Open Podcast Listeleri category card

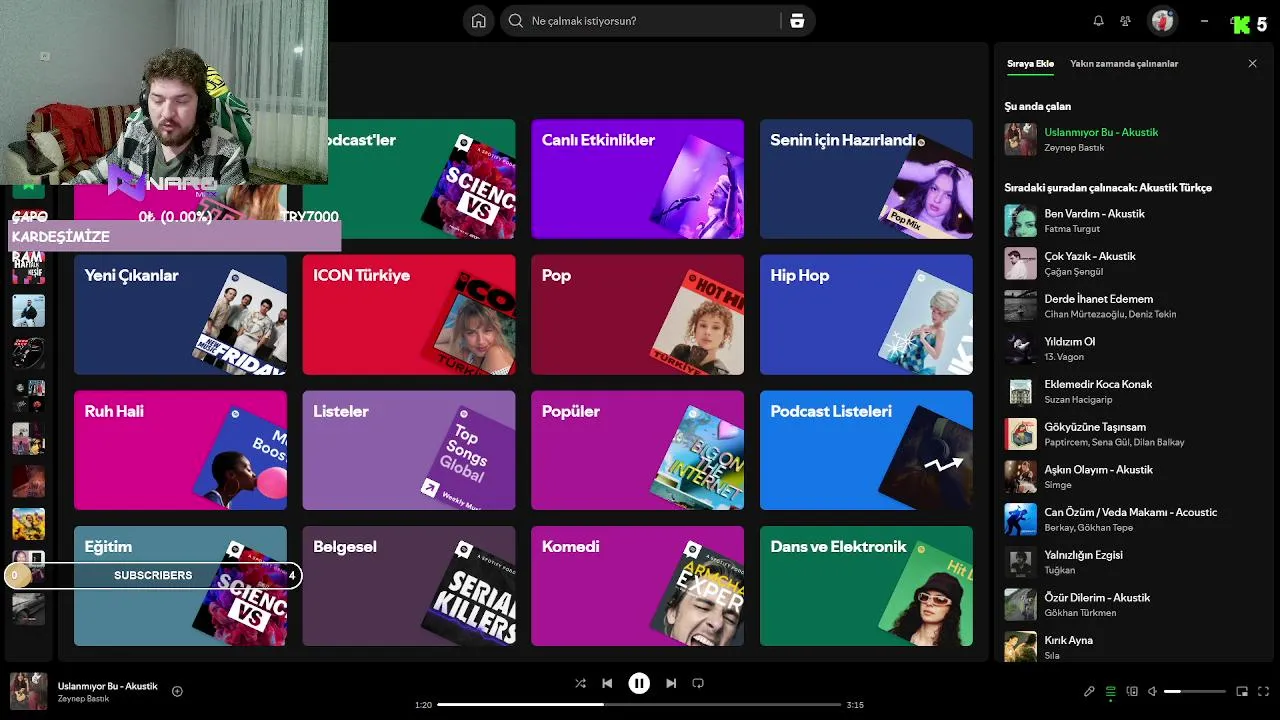click(x=866, y=450)
